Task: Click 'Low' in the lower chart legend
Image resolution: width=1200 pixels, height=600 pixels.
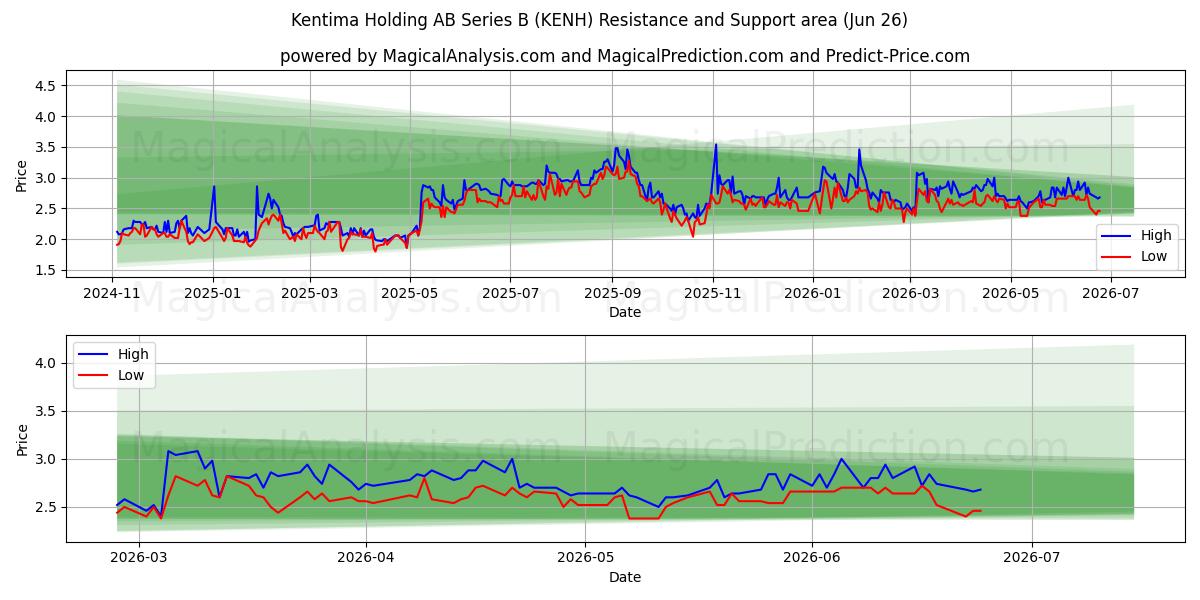Action: 132,375
